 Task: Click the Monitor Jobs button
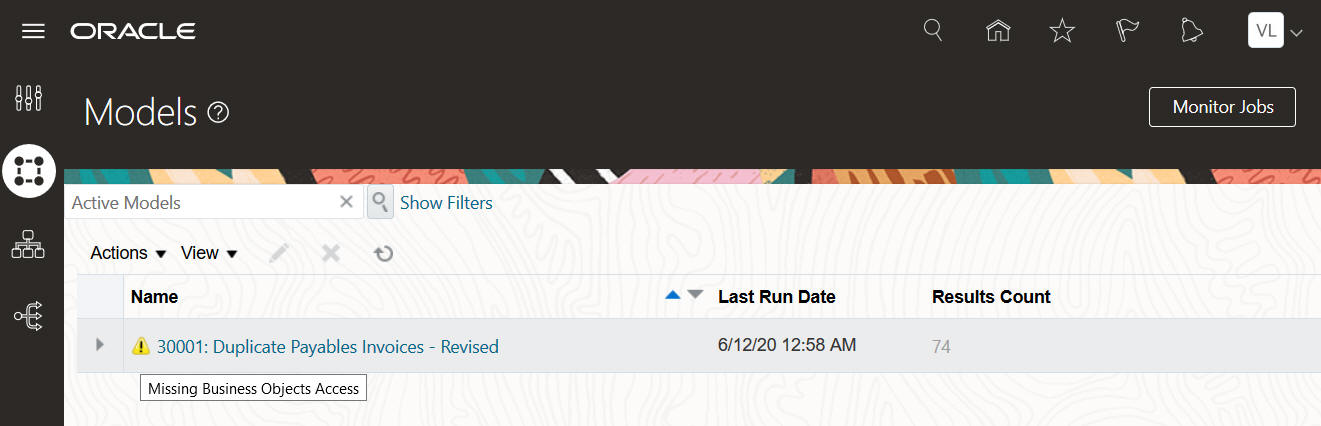pos(1222,107)
